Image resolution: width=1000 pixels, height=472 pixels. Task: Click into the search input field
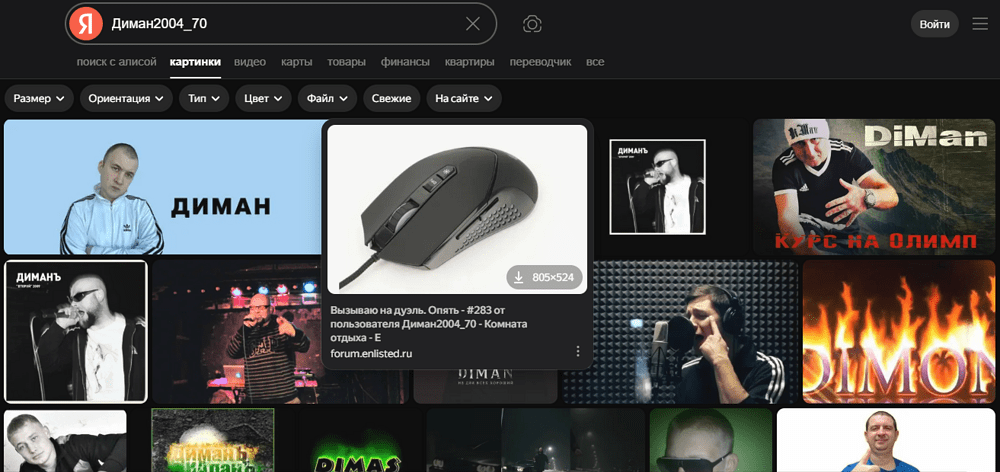284,24
